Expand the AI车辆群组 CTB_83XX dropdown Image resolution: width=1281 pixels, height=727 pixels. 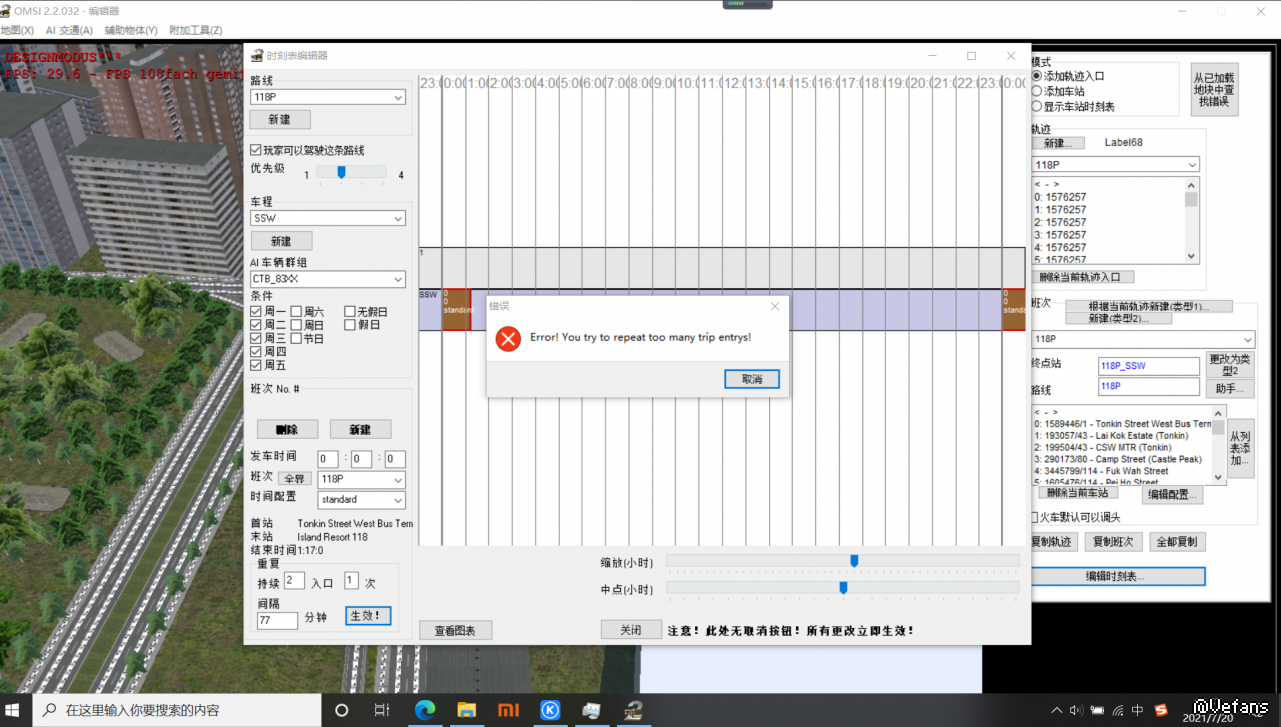point(328,279)
